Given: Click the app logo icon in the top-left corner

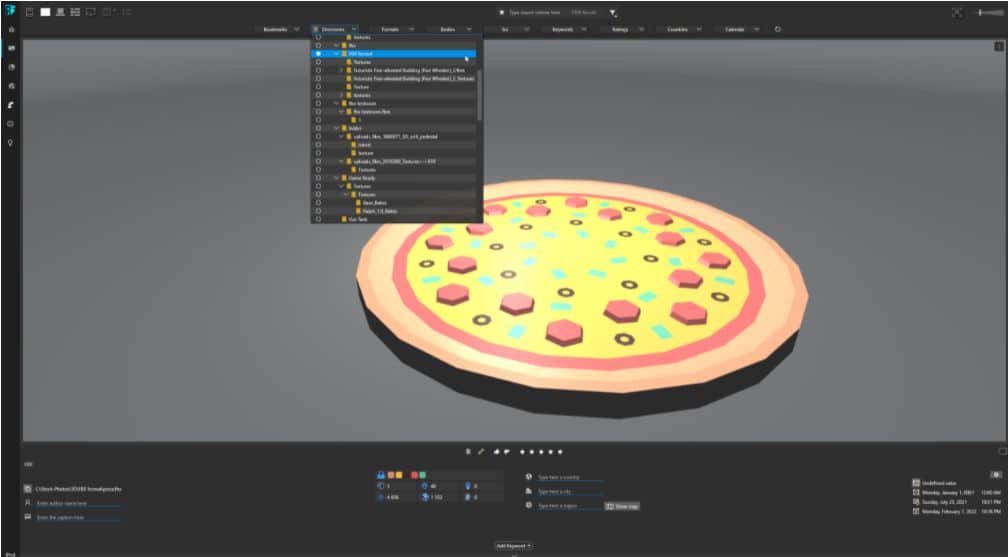Looking at the screenshot, I should [x=10, y=11].
